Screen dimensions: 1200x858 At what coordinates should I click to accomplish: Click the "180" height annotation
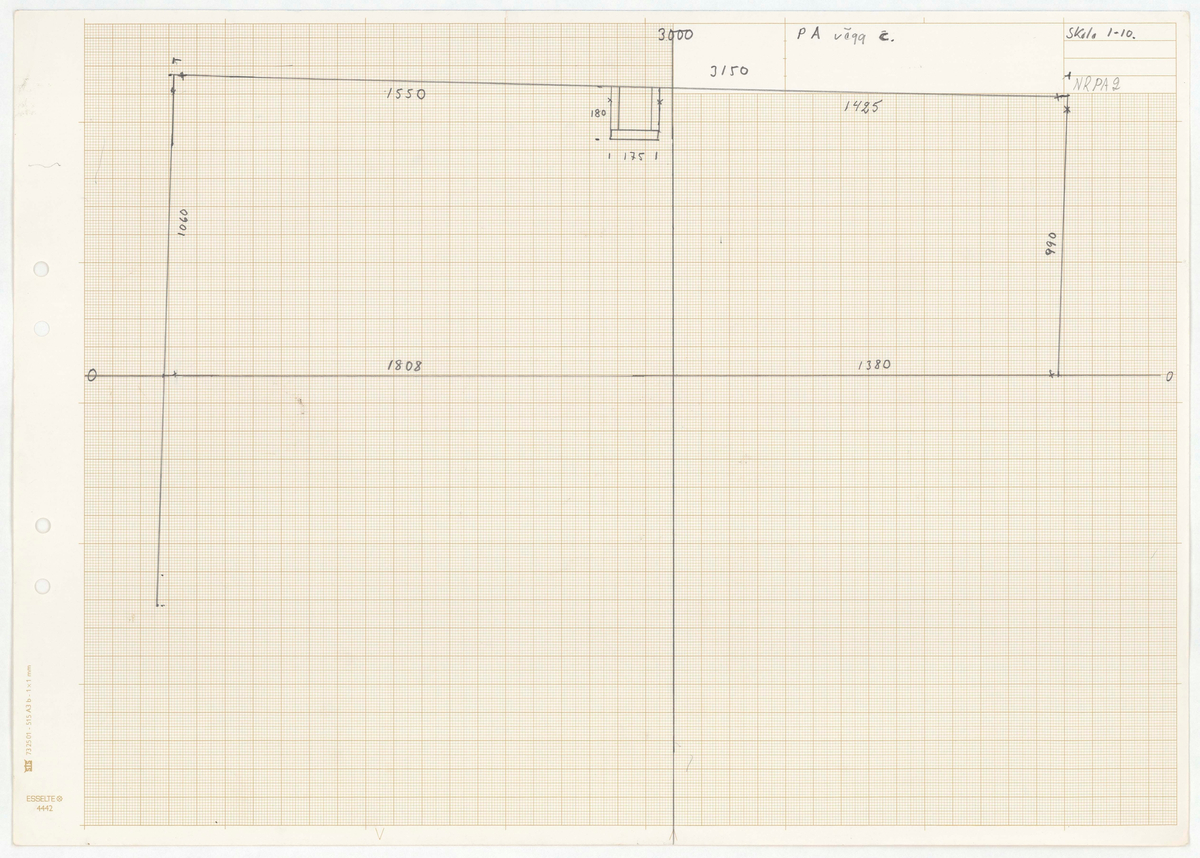[598, 114]
